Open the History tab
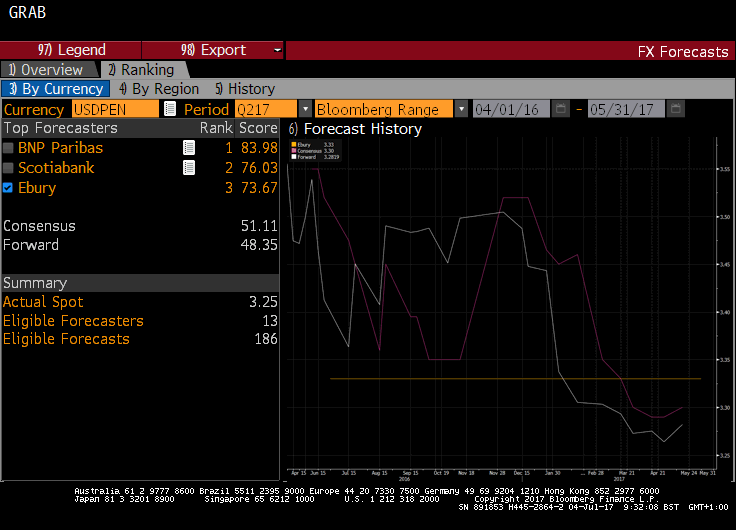The width and height of the screenshot is (736, 530). (245, 89)
